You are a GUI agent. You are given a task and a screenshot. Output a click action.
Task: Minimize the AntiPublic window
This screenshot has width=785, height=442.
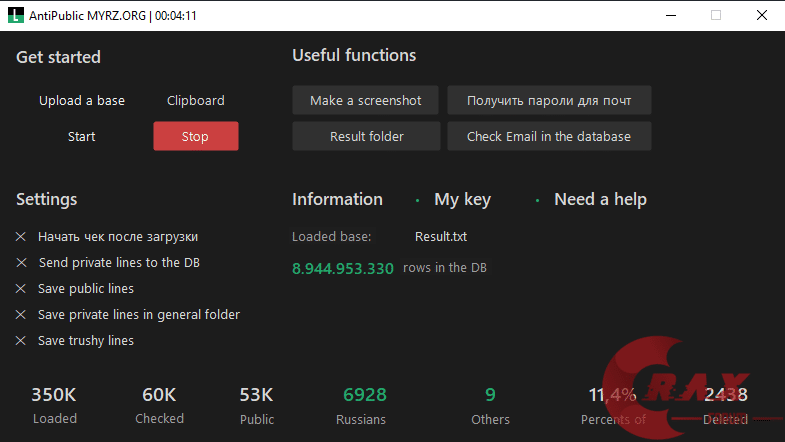[x=671, y=16]
